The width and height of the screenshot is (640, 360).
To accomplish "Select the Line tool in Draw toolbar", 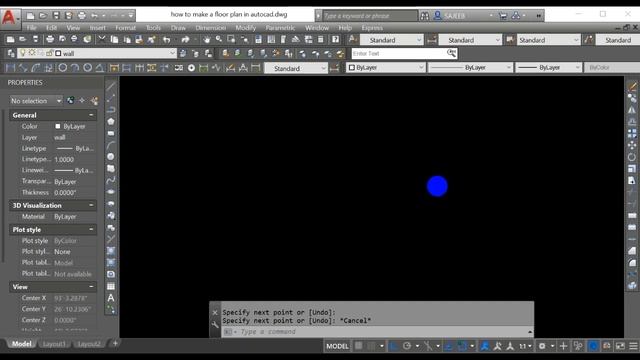I will pos(111,86).
